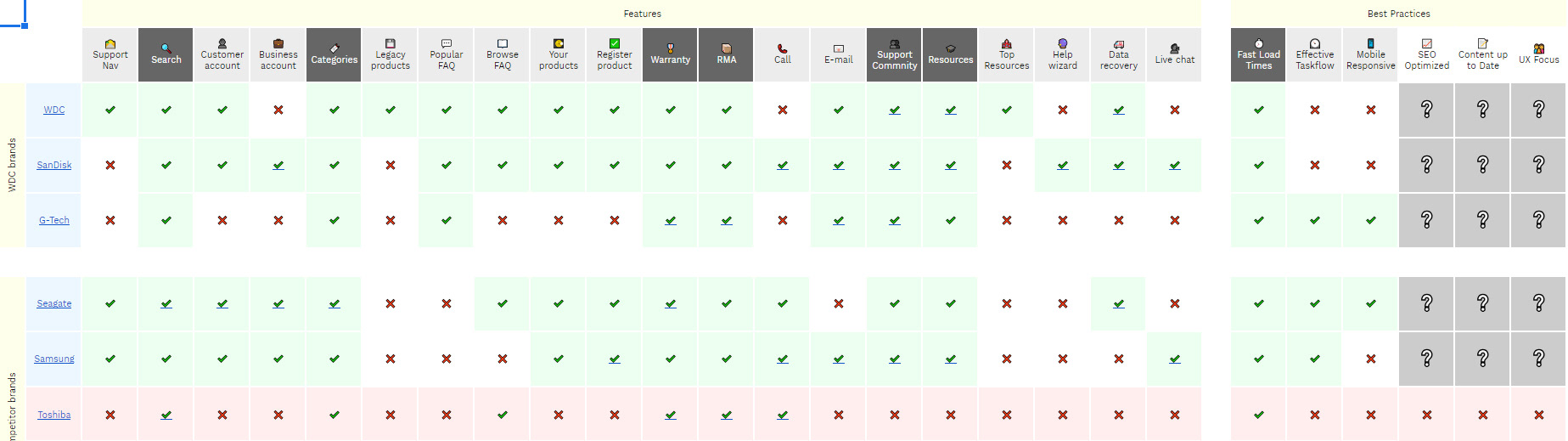The image size is (1568, 441).
Task: Click Samsung's Live chat linked checkmark
Action: (1175, 359)
